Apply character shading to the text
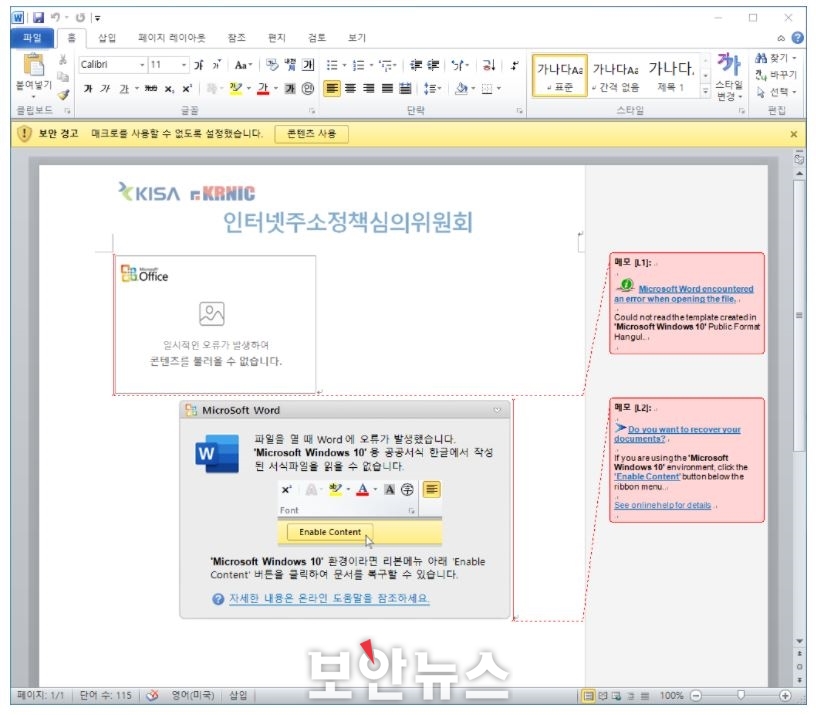This screenshot has width=816, height=715. (x=290, y=88)
